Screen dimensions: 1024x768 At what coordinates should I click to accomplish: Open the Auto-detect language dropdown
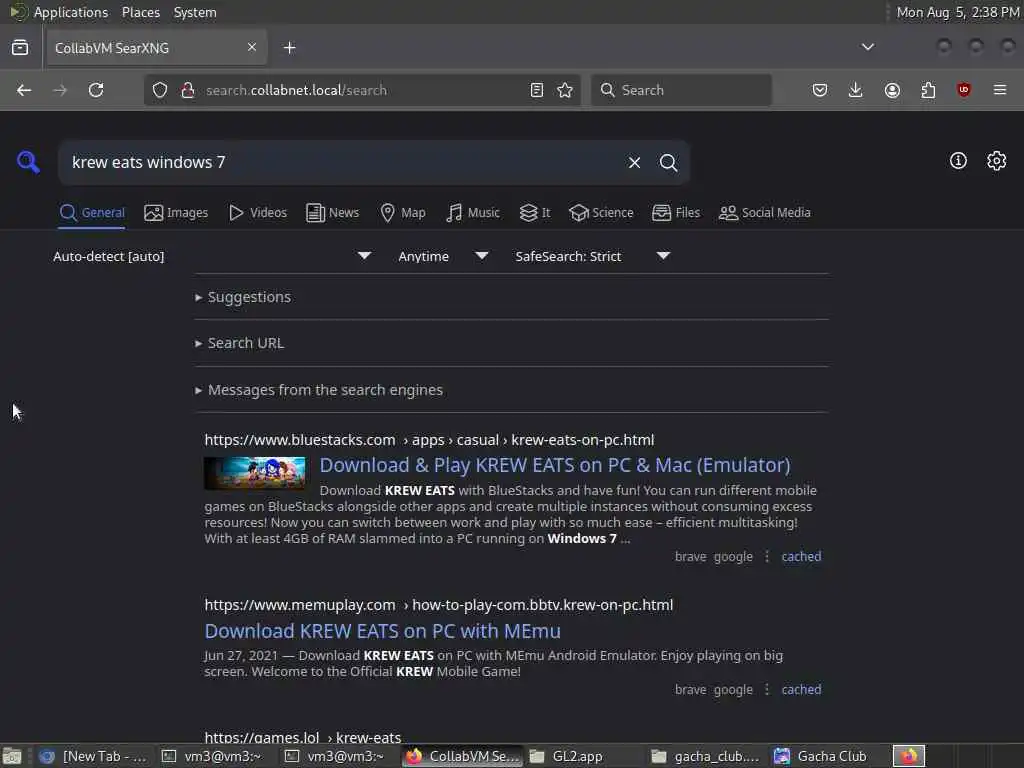click(212, 256)
